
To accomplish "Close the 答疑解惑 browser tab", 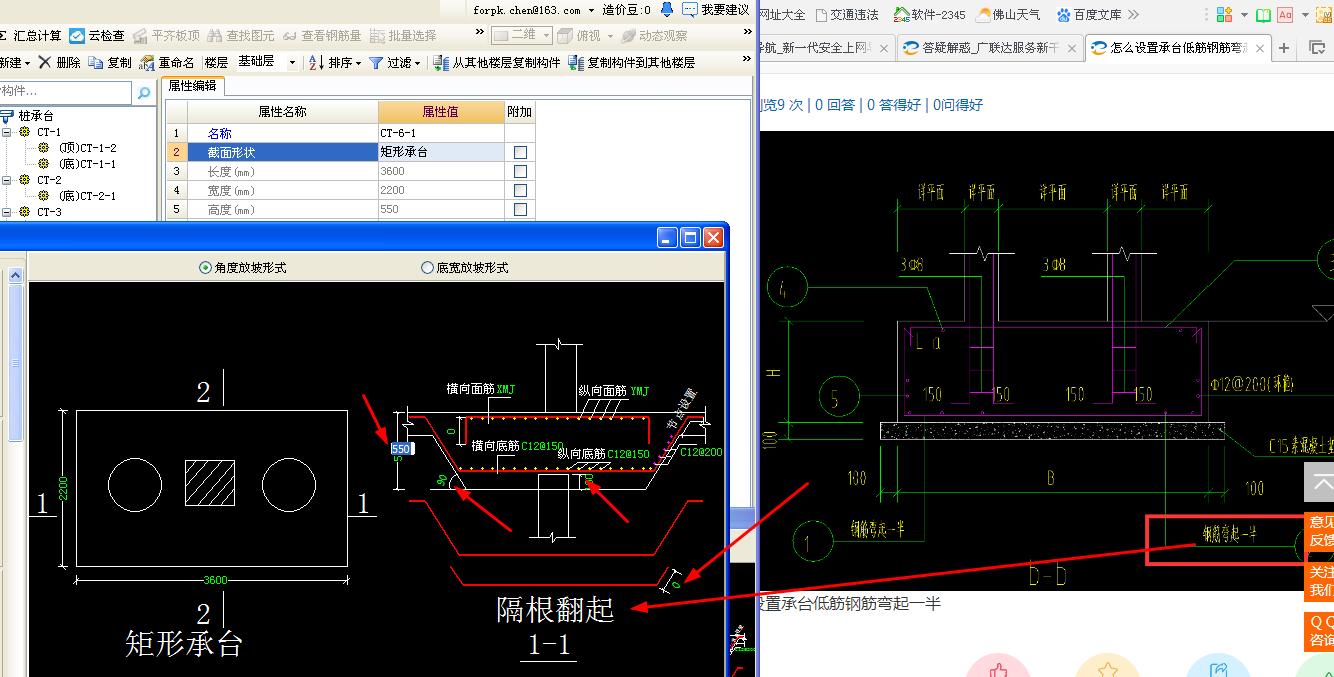I will coord(1072,48).
